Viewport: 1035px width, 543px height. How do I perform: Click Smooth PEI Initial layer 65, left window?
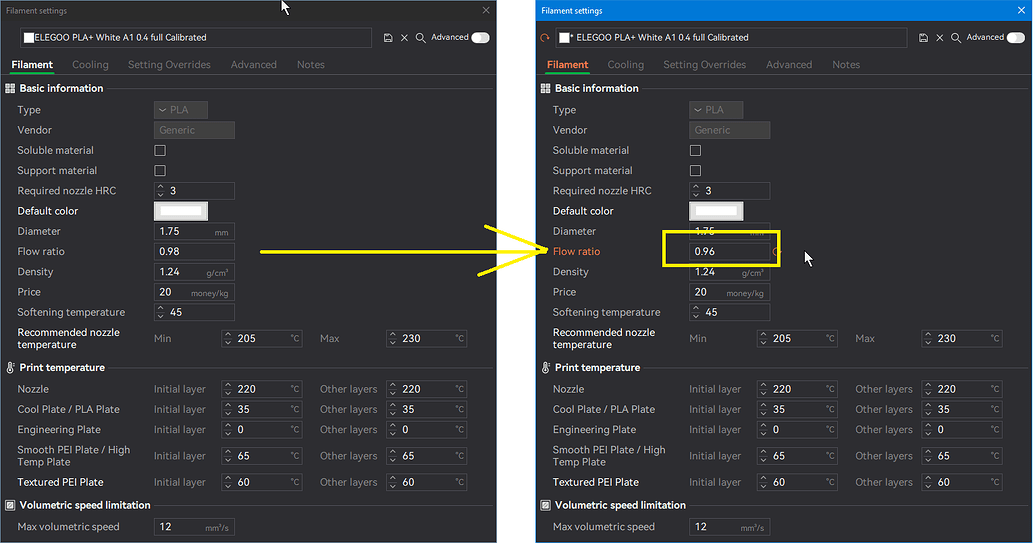pos(261,456)
